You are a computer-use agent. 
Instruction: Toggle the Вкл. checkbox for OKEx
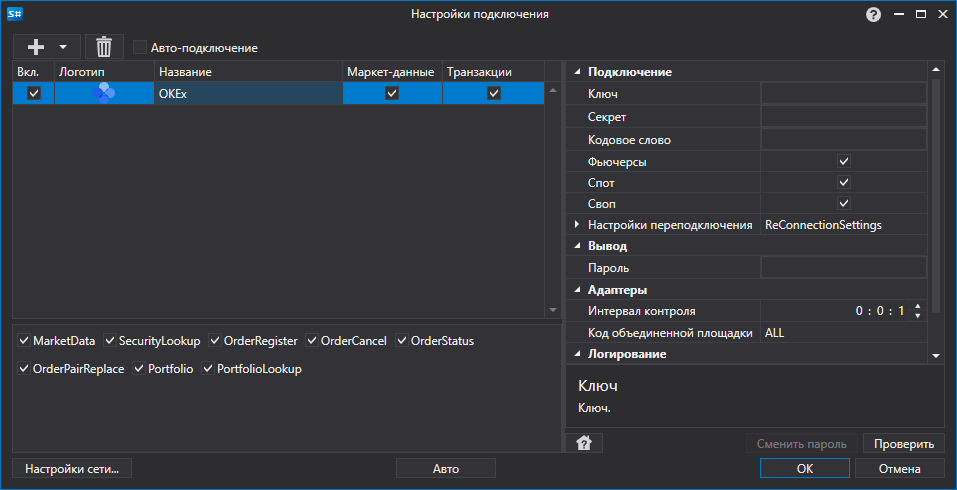pyautogui.click(x=34, y=93)
